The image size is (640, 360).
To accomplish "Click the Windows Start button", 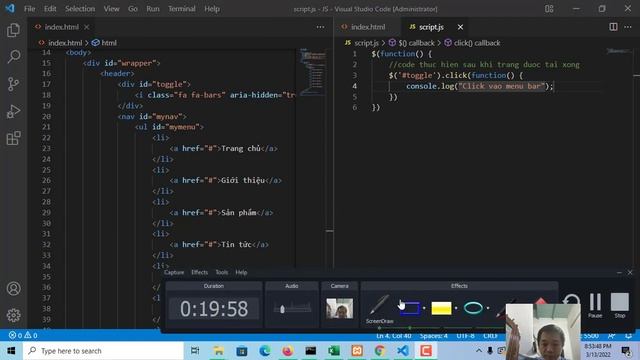I will click(x=11, y=351).
